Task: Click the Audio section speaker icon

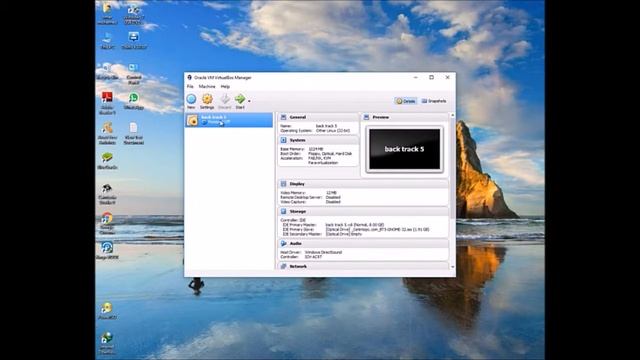Action: (284, 244)
